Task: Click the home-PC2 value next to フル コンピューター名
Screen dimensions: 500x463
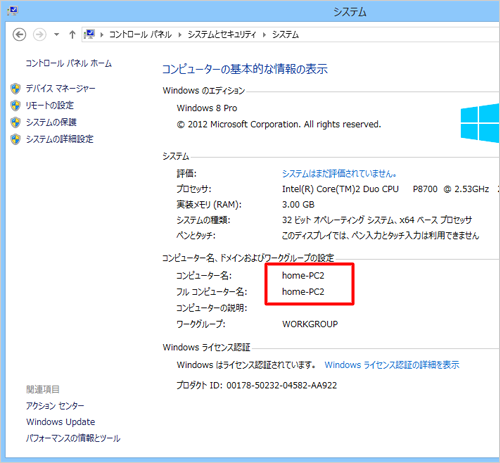Action: pyautogui.click(x=303, y=292)
